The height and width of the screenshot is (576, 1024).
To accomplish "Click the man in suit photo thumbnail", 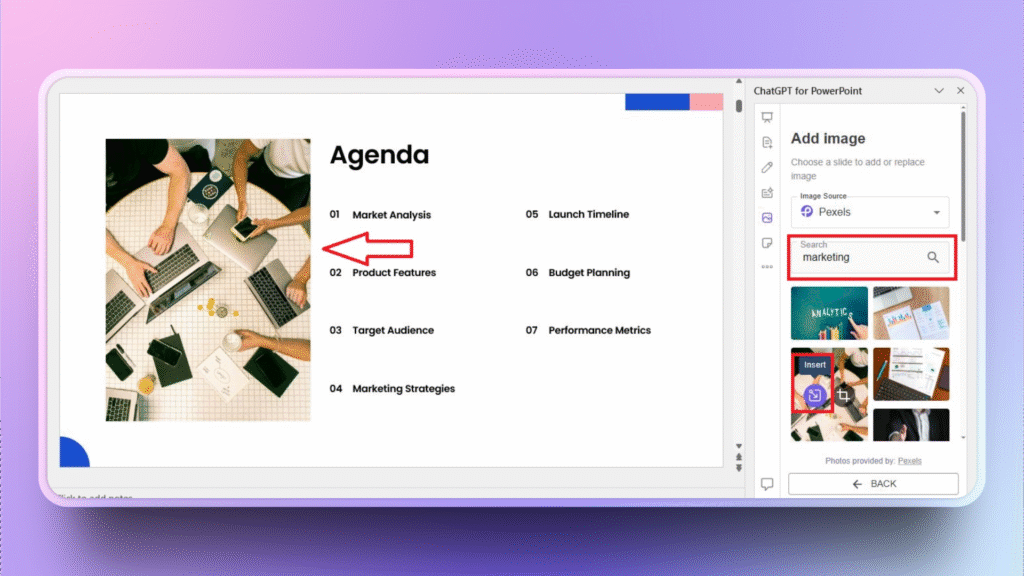I will coord(911,424).
